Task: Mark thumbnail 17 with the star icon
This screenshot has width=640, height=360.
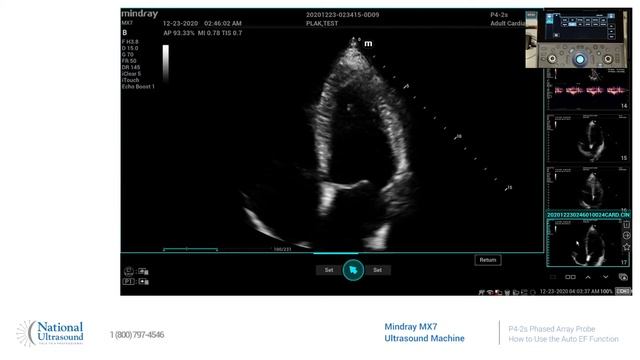Action: [x=626, y=247]
